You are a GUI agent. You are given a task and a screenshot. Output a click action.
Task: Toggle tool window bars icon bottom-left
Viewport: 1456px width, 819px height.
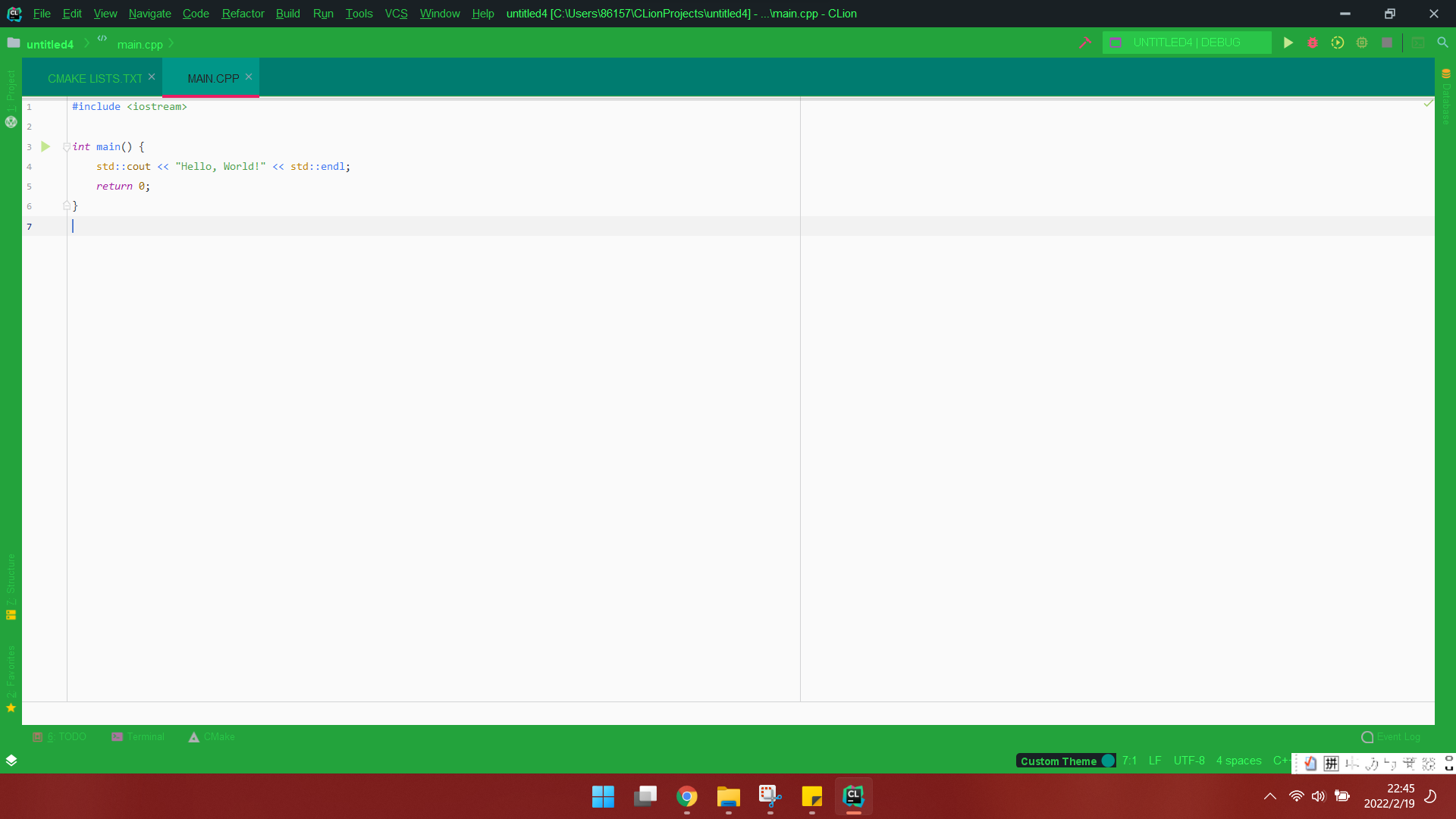point(11,760)
